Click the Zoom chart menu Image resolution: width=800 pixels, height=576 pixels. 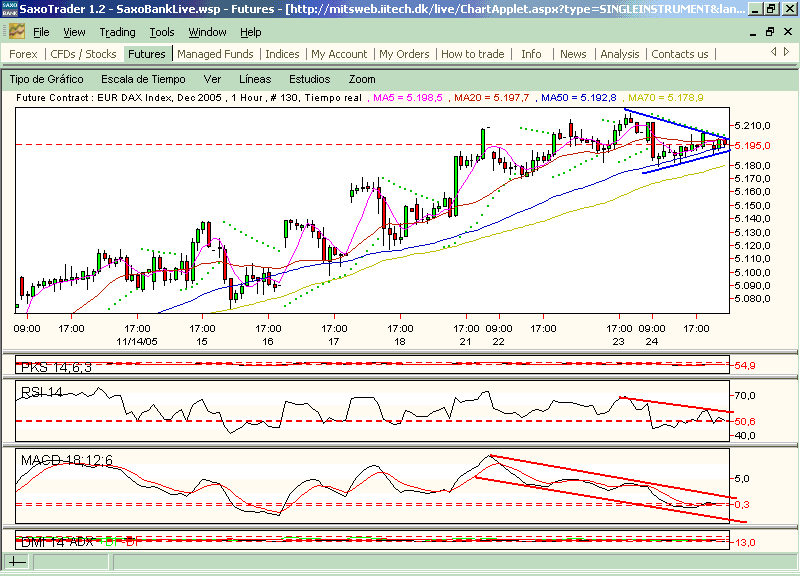pyautogui.click(x=362, y=80)
